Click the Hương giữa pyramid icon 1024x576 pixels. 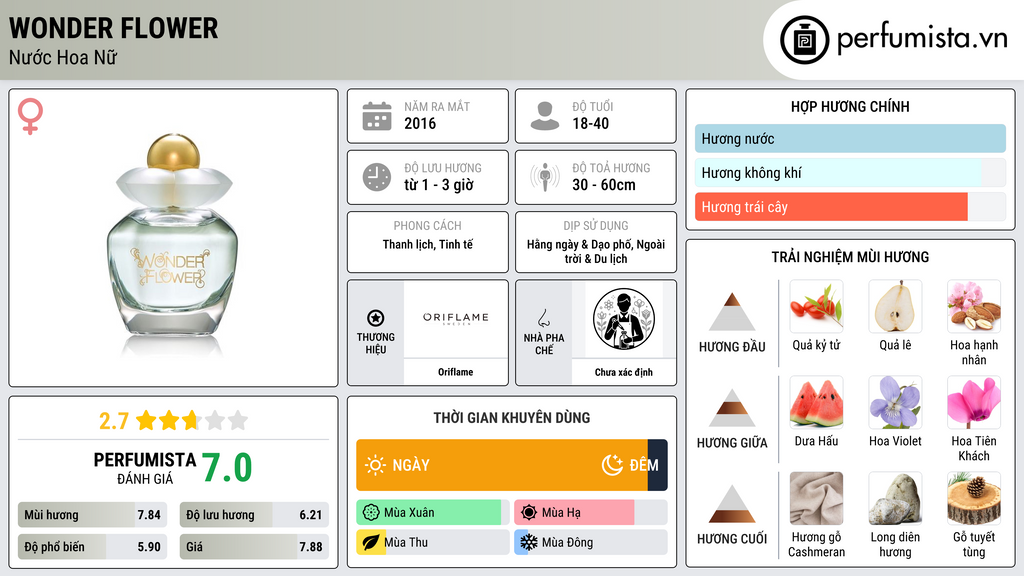pos(732,408)
